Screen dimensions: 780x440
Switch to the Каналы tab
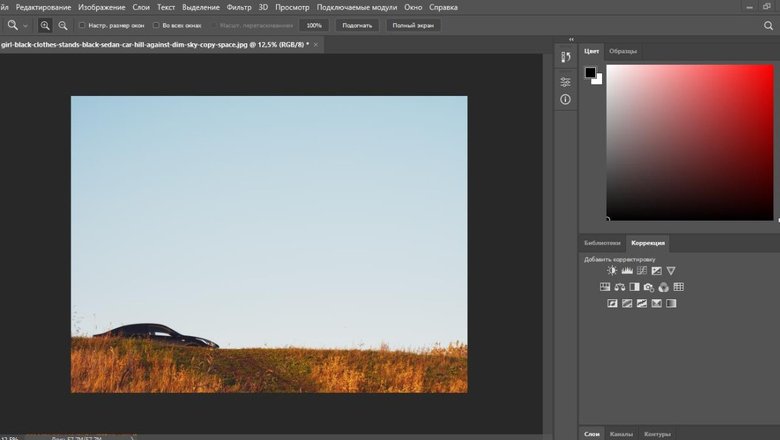(621, 434)
